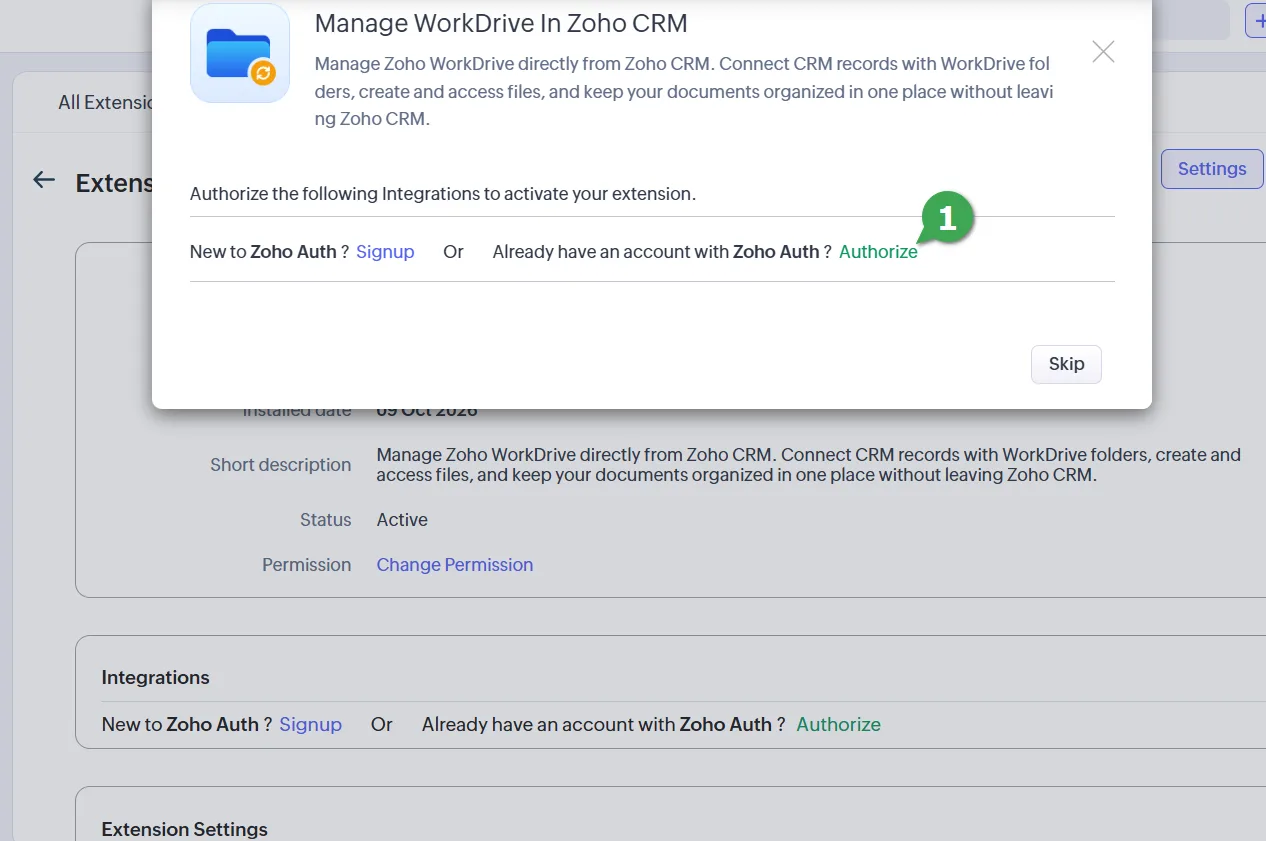Click the 'Active' status value
The height and width of the screenshot is (841, 1266).
click(x=402, y=520)
